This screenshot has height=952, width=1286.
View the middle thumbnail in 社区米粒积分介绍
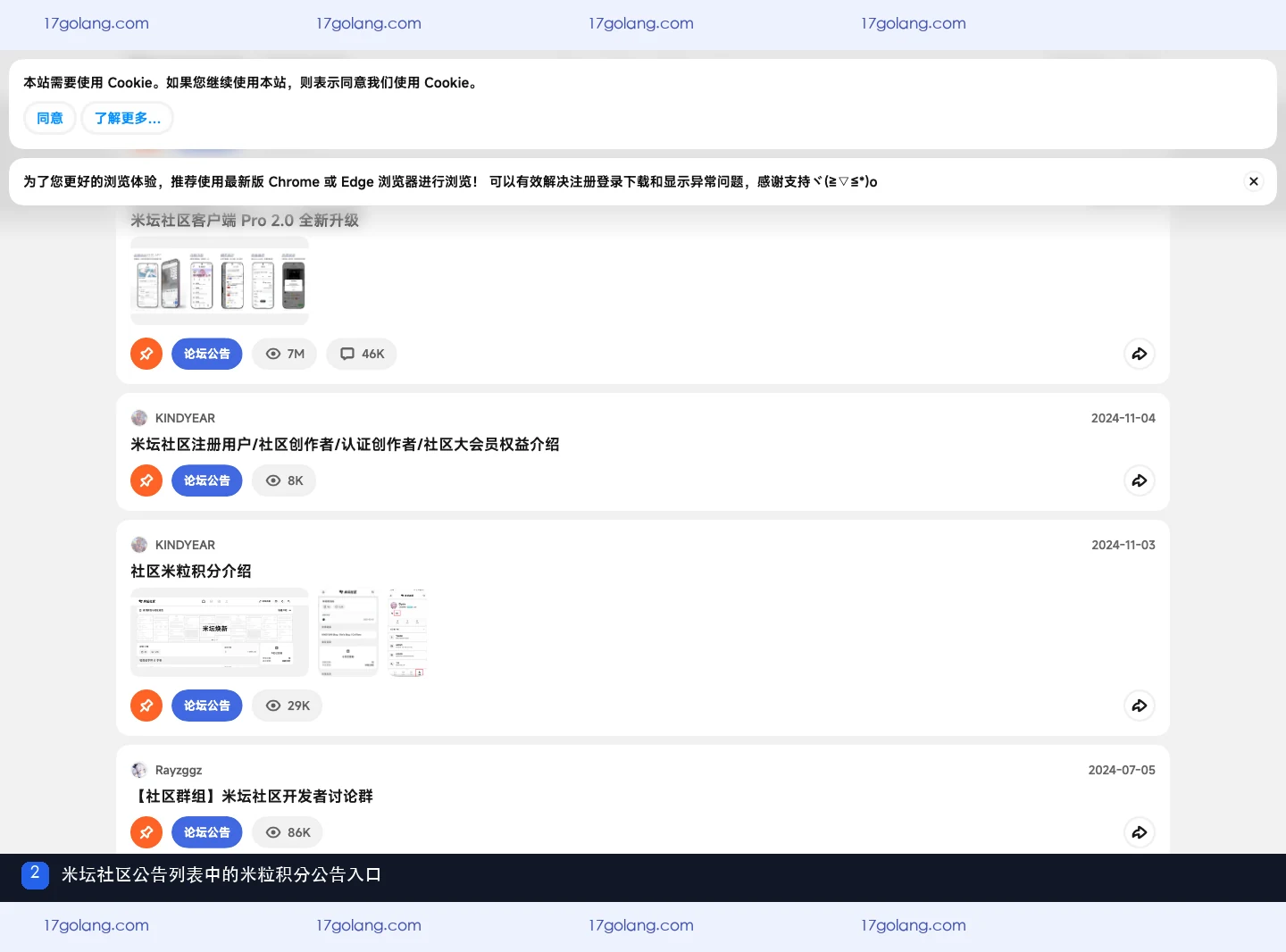pyautogui.click(x=348, y=632)
